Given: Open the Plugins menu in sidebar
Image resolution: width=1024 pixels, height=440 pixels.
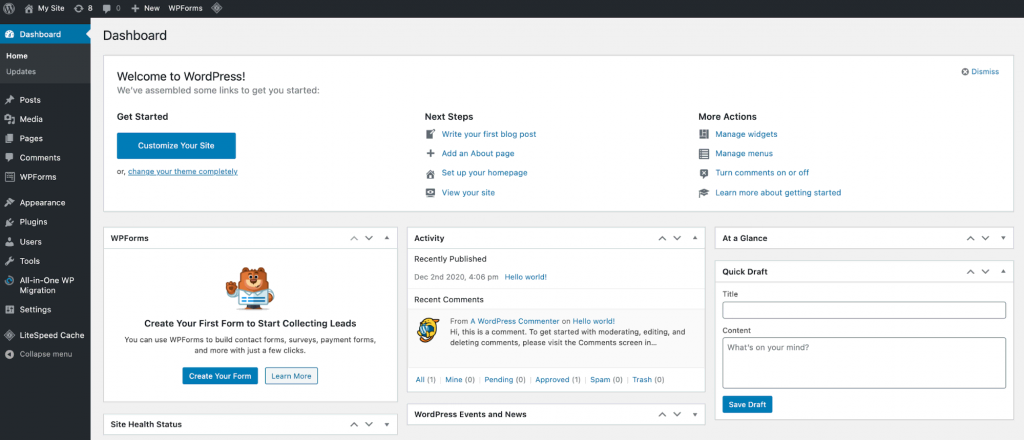Looking at the screenshot, I should pos(33,222).
